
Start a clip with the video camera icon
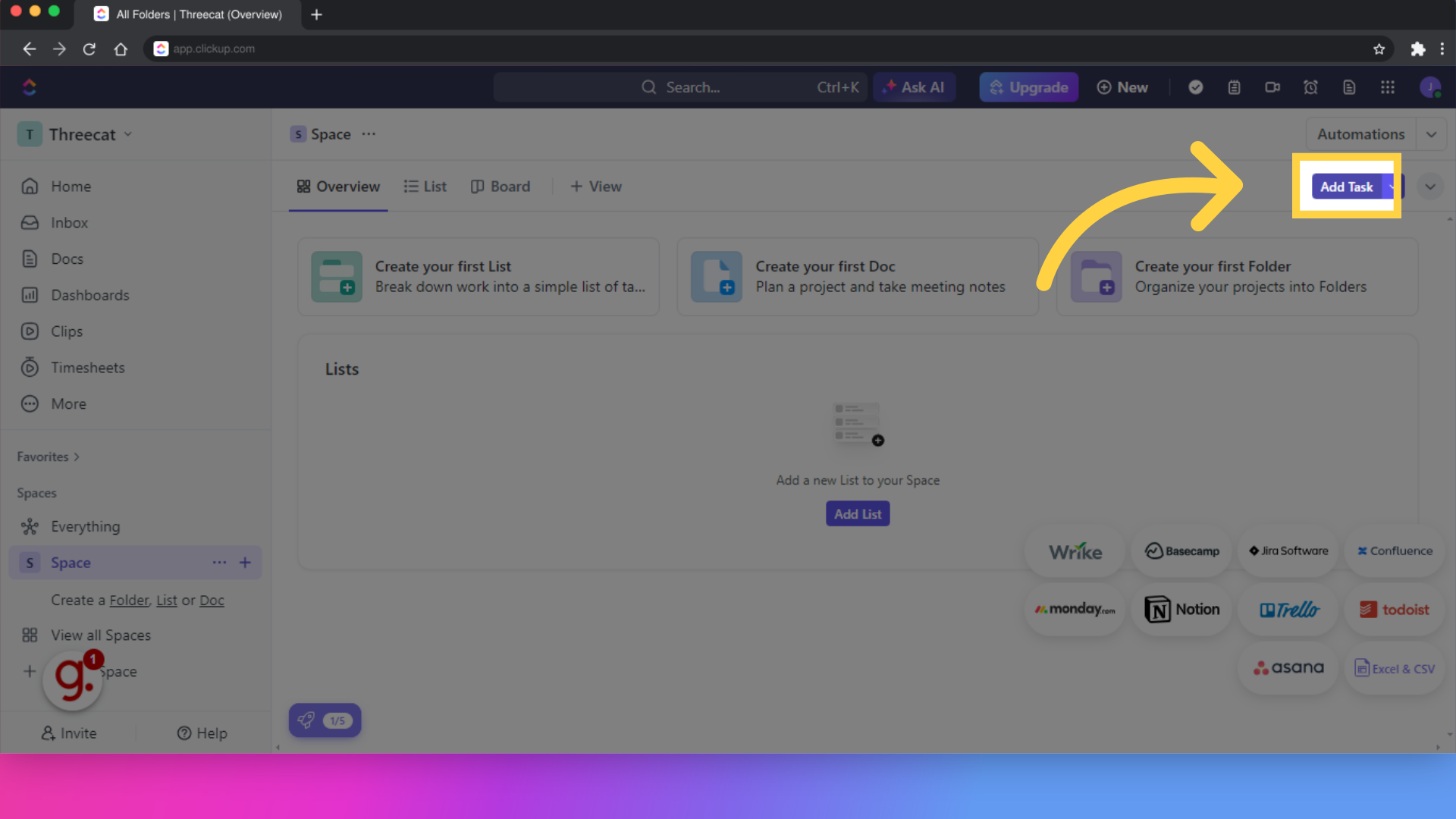click(1272, 87)
